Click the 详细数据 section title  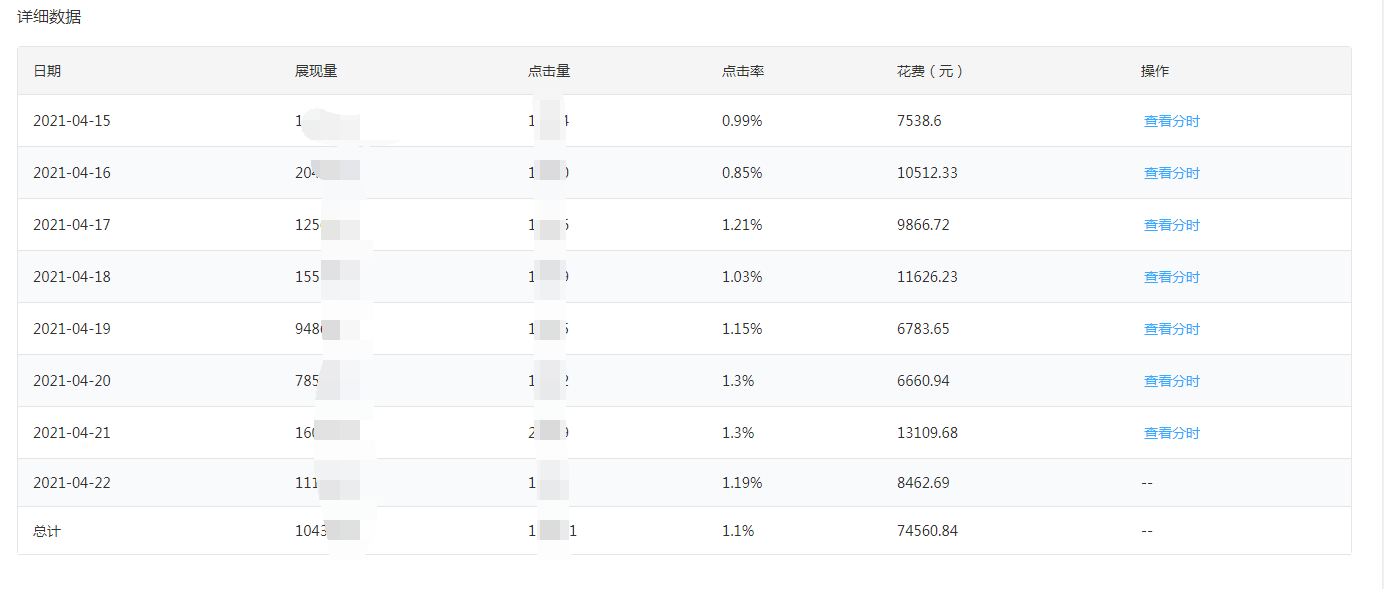click(49, 17)
